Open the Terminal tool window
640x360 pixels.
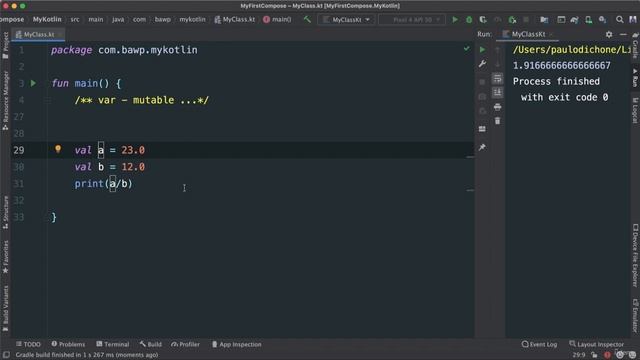click(x=113, y=344)
